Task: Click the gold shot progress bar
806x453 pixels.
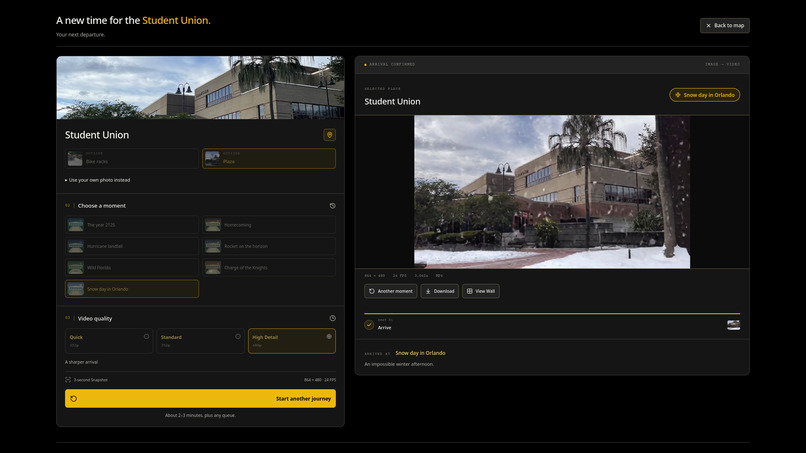Action: 552,313
